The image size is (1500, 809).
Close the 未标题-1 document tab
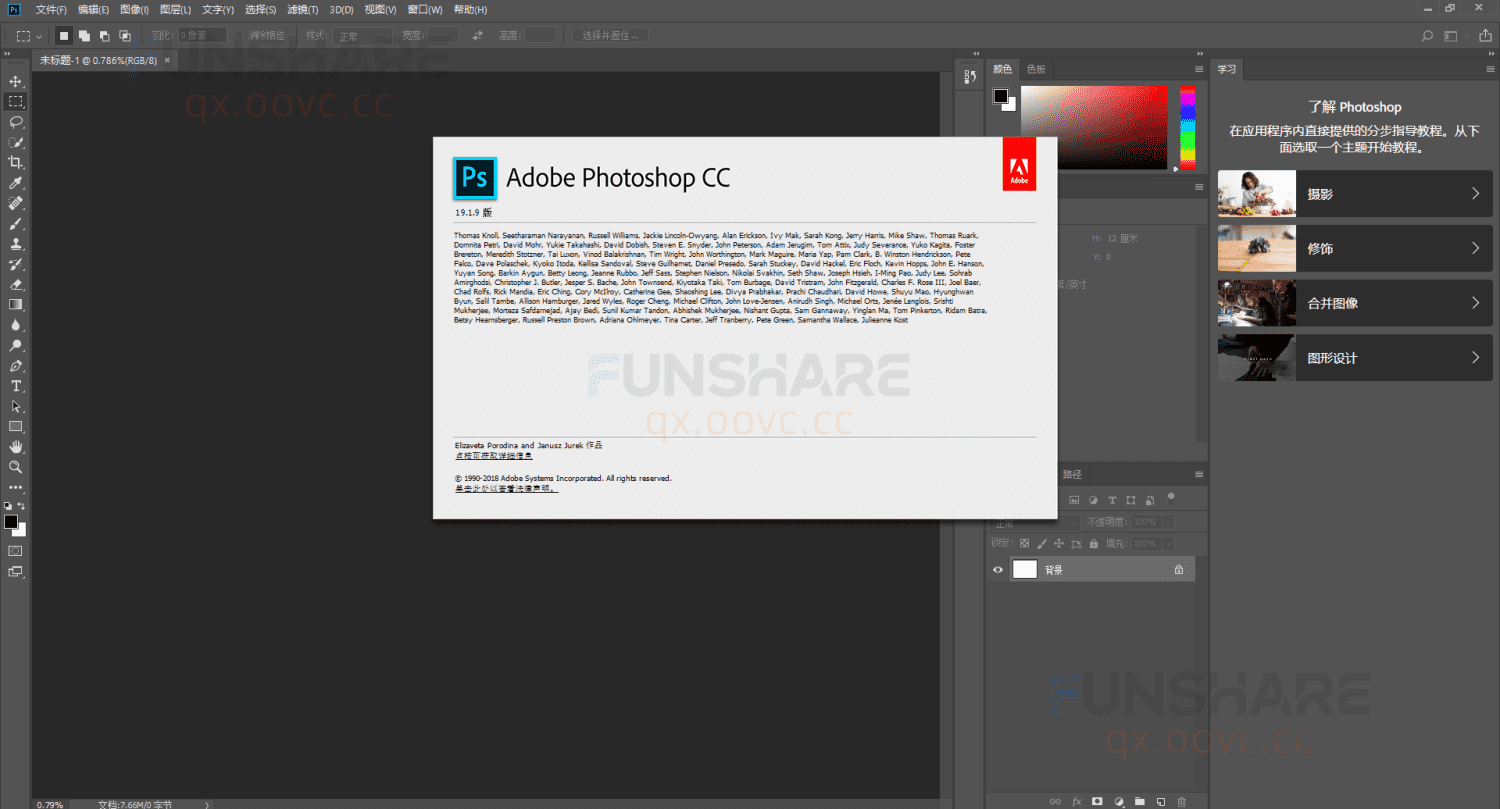(x=168, y=60)
